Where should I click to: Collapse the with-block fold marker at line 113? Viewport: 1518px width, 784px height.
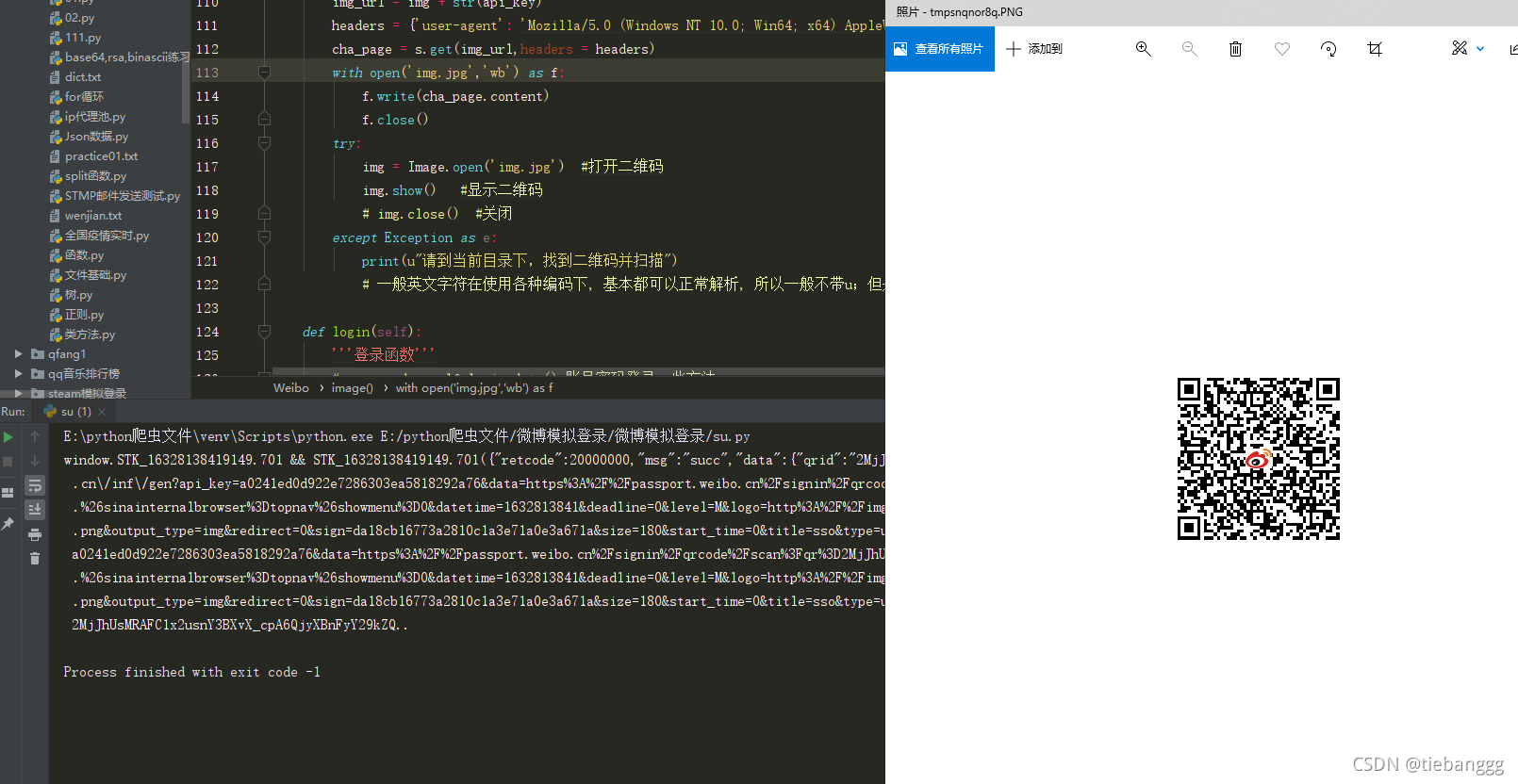click(264, 73)
